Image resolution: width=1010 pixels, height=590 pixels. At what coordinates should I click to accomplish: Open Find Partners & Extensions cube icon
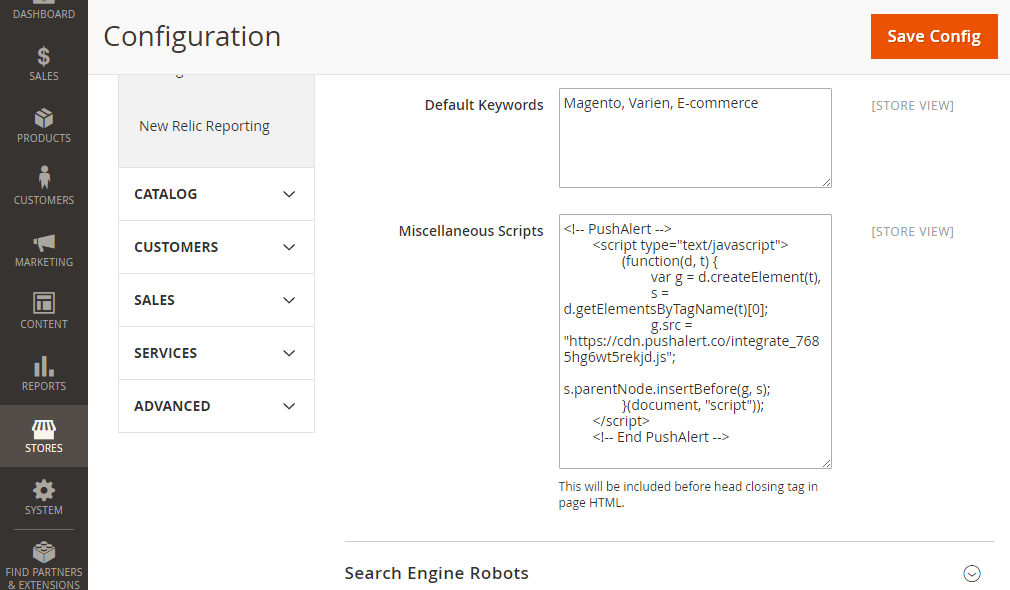[x=44, y=552]
